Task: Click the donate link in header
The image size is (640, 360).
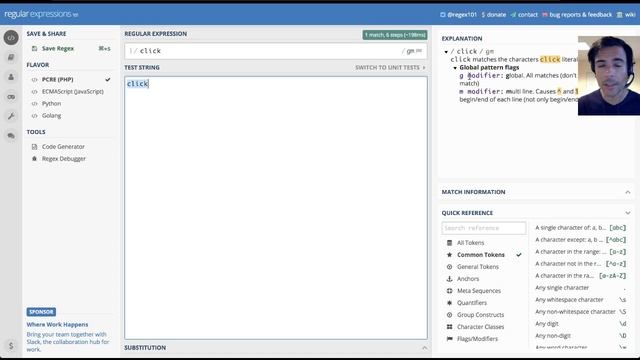Action: [494, 15]
